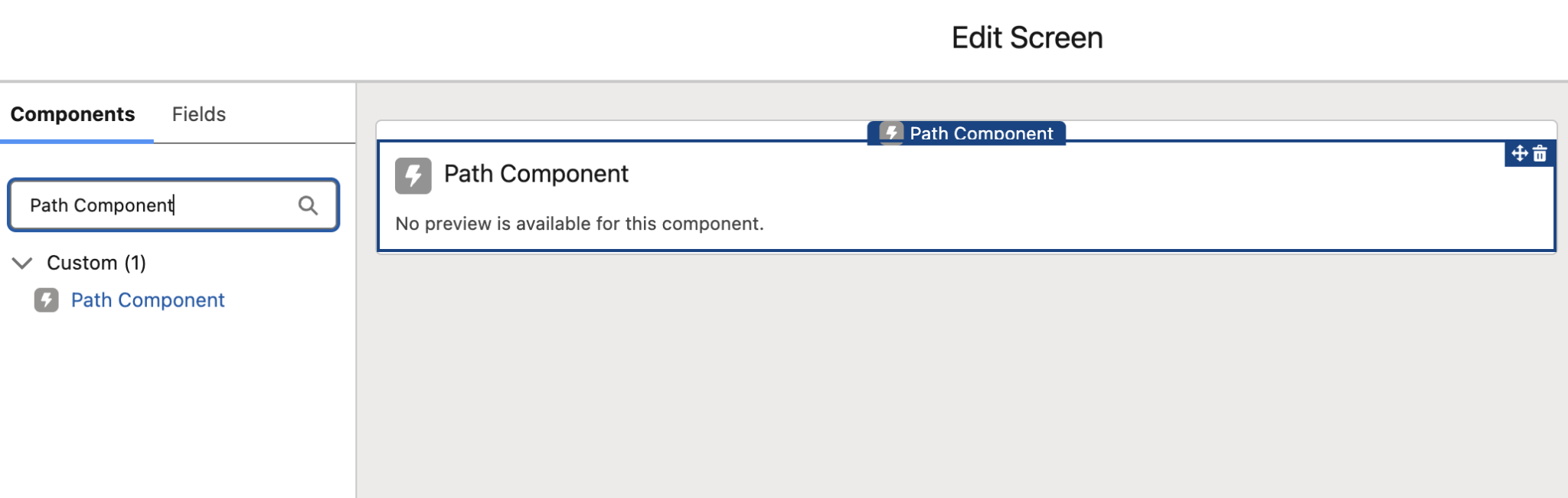Click the Path Component badge above the canvas
Image resolution: width=1568 pixels, height=498 pixels.
(965, 133)
